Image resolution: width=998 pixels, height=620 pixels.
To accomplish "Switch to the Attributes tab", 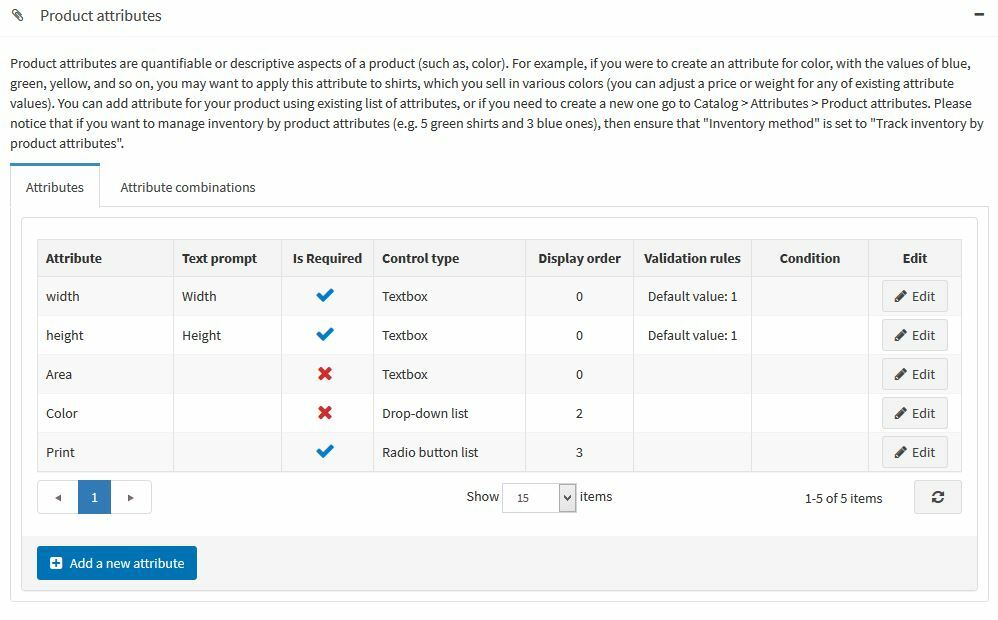I will coord(55,187).
